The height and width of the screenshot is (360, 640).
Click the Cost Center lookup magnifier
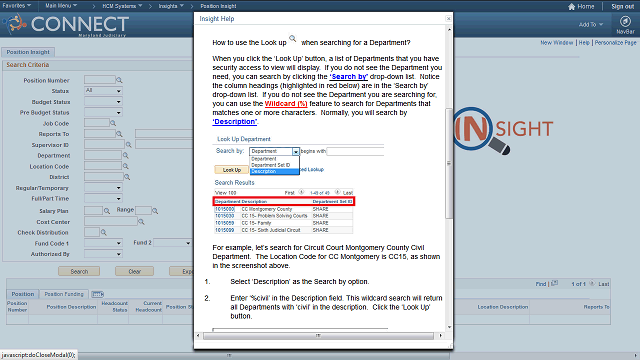pos(141,222)
